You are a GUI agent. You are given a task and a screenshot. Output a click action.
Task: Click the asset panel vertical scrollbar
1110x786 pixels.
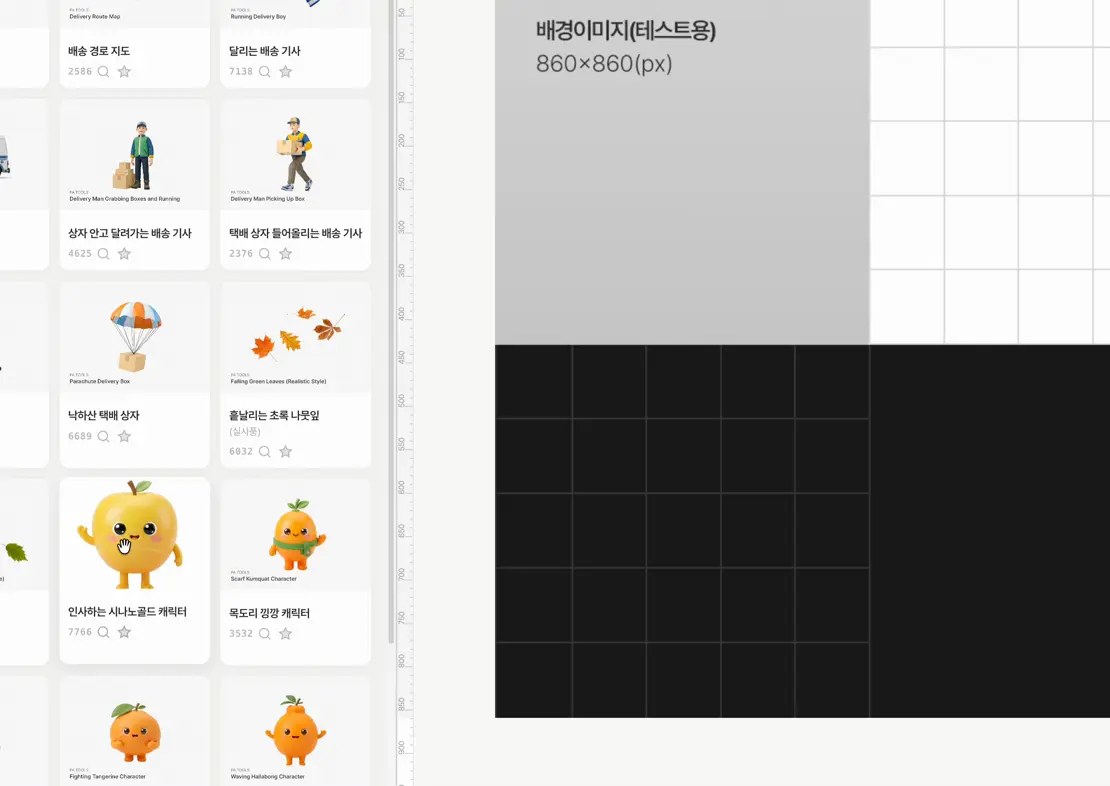391,322
